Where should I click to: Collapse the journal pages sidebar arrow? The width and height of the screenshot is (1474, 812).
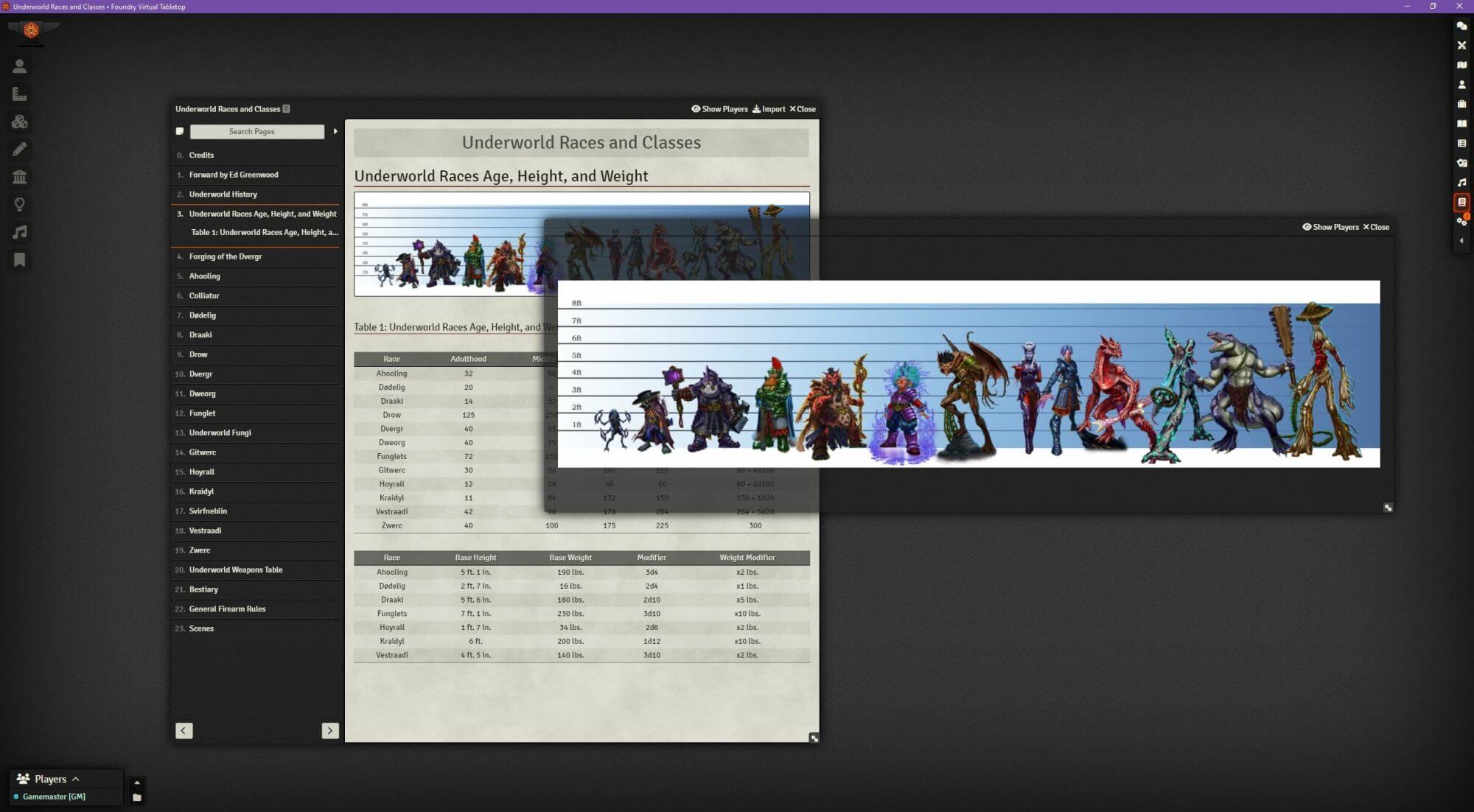335,131
